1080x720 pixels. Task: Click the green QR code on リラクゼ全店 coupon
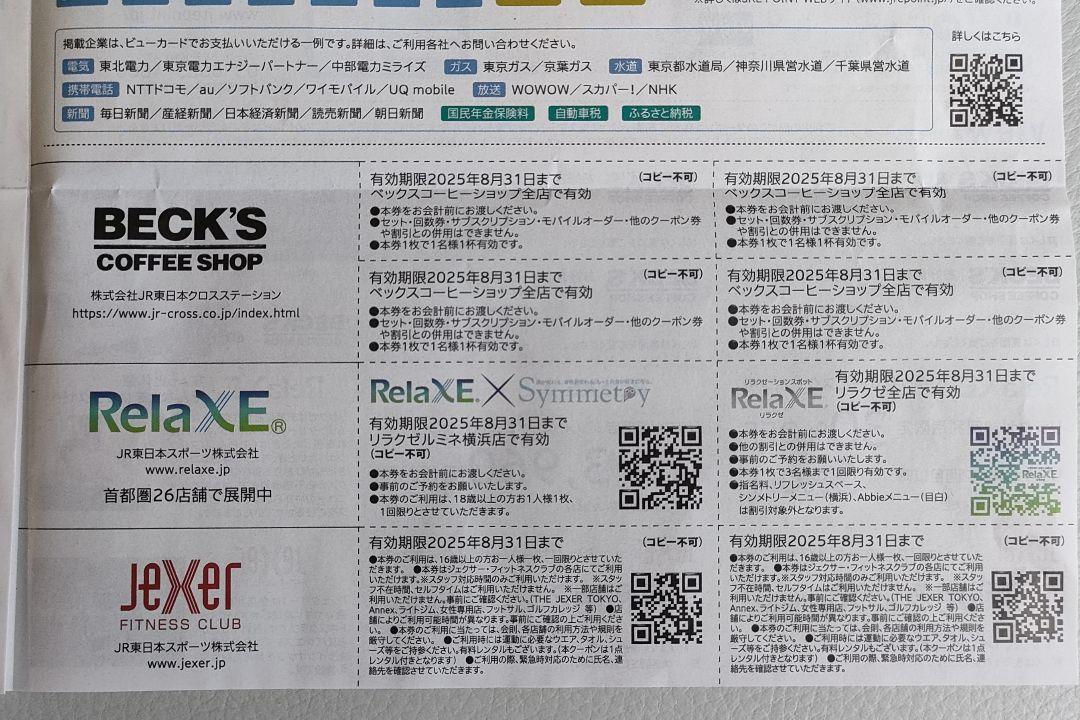point(1015,471)
